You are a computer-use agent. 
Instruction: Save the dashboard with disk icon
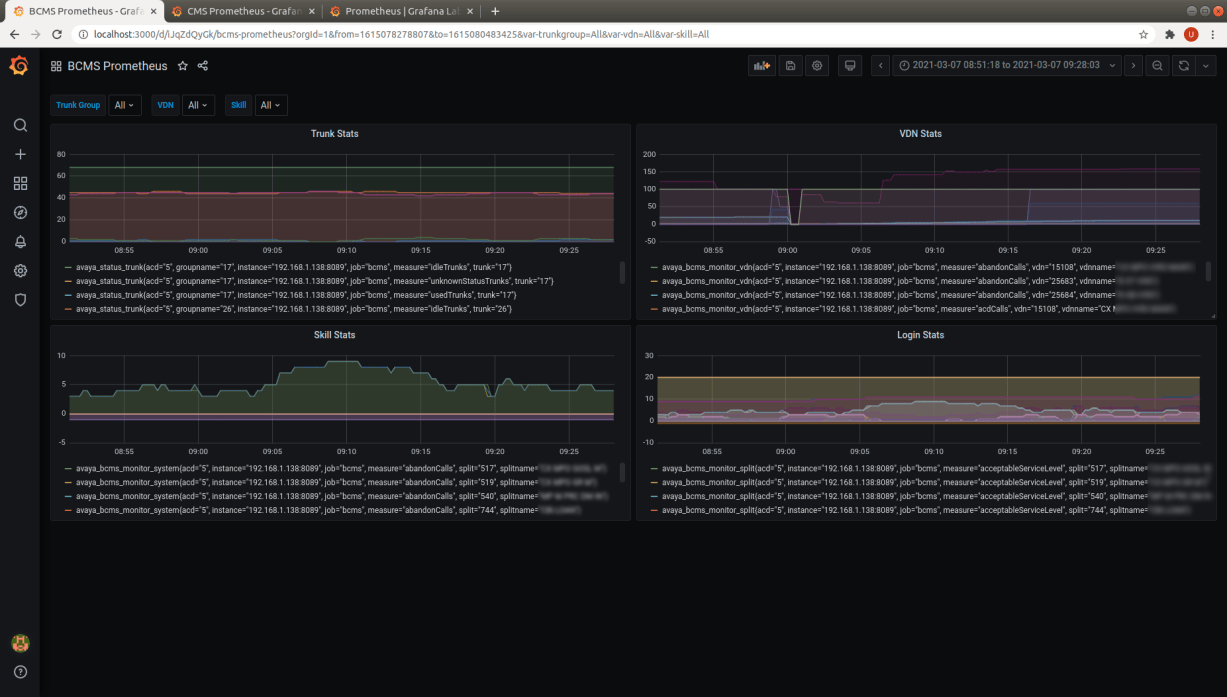(x=790, y=66)
